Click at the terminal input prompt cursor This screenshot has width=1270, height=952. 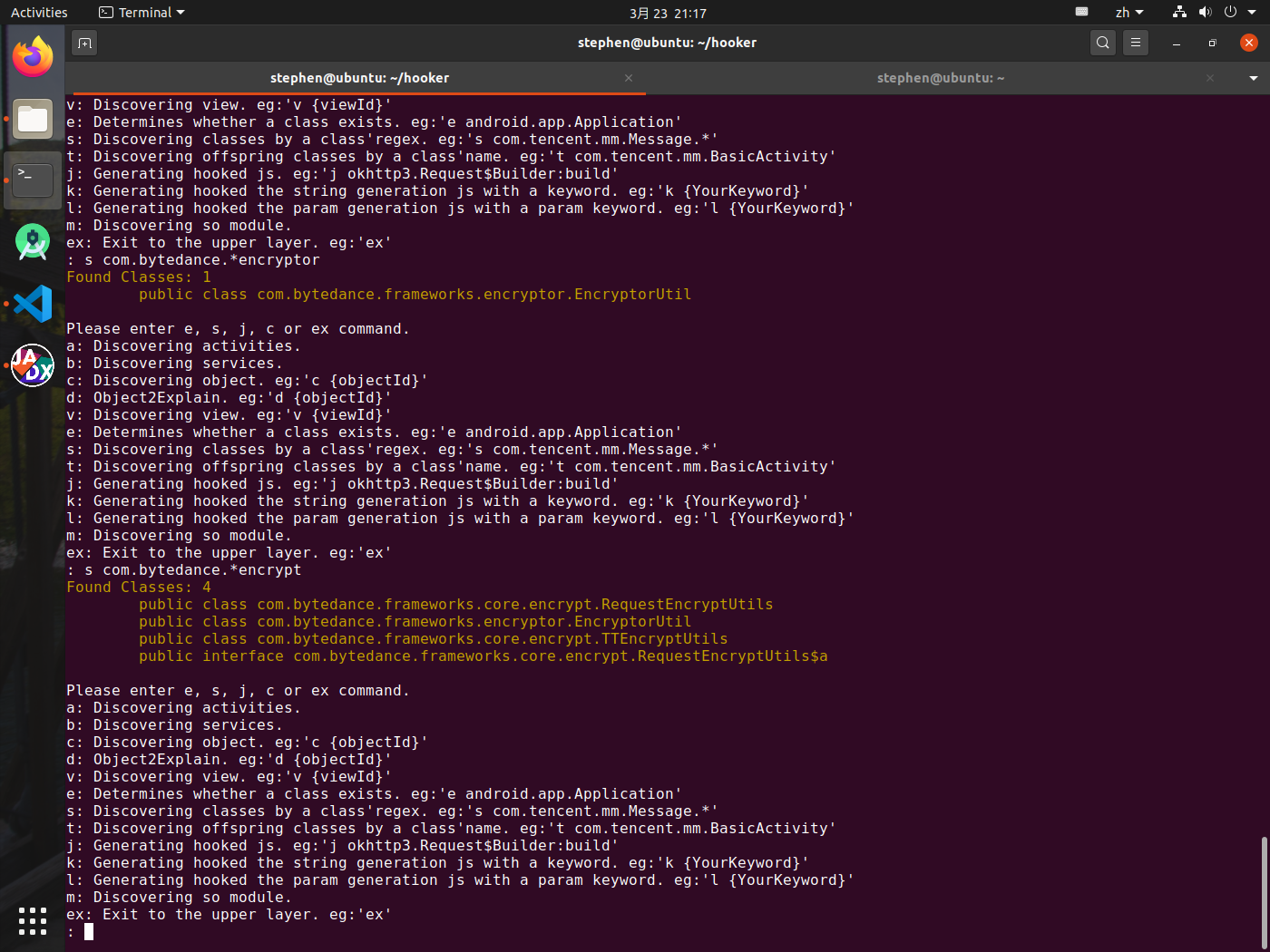89,931
